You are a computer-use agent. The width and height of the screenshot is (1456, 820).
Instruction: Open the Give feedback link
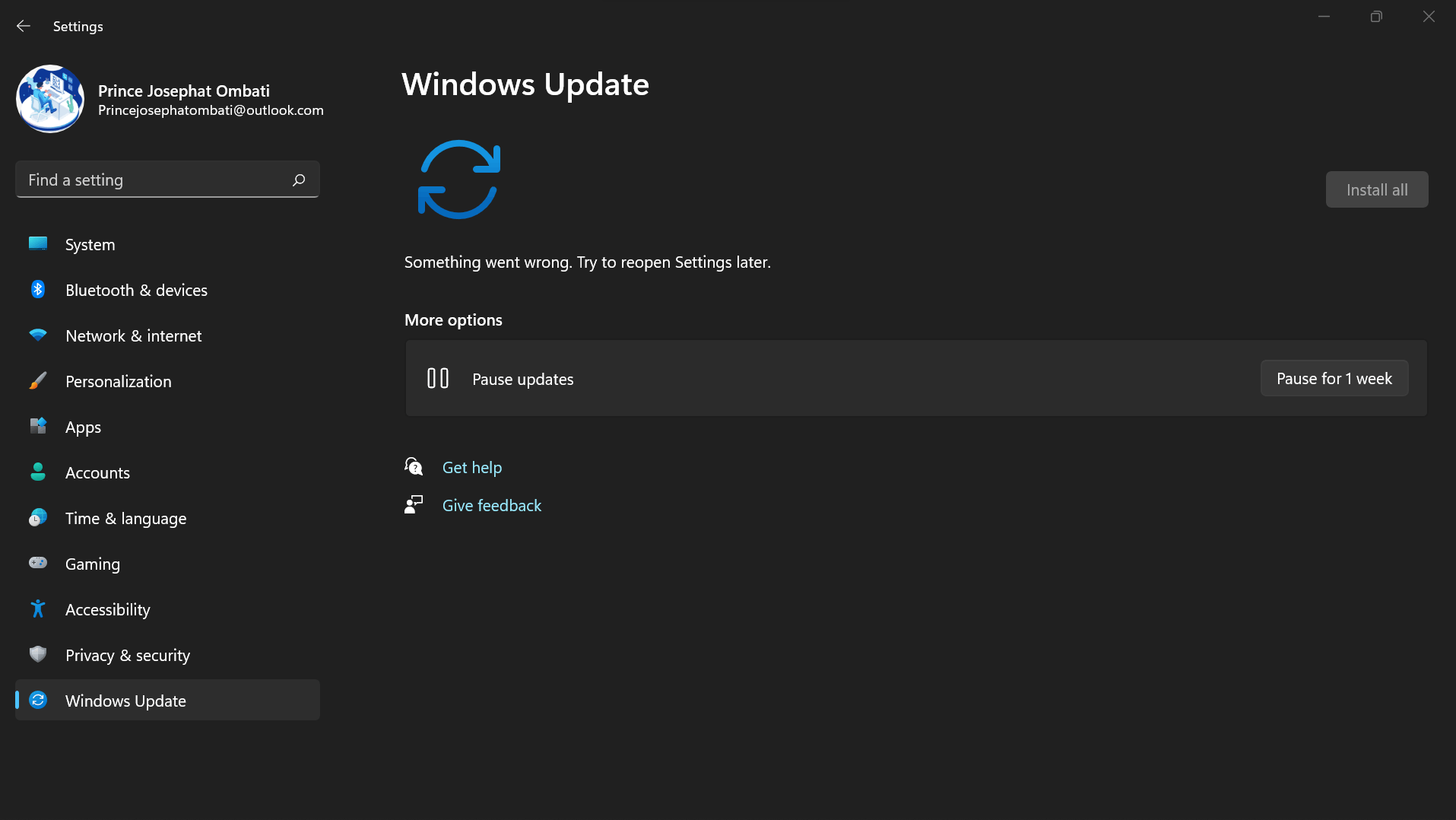point(492,505)
